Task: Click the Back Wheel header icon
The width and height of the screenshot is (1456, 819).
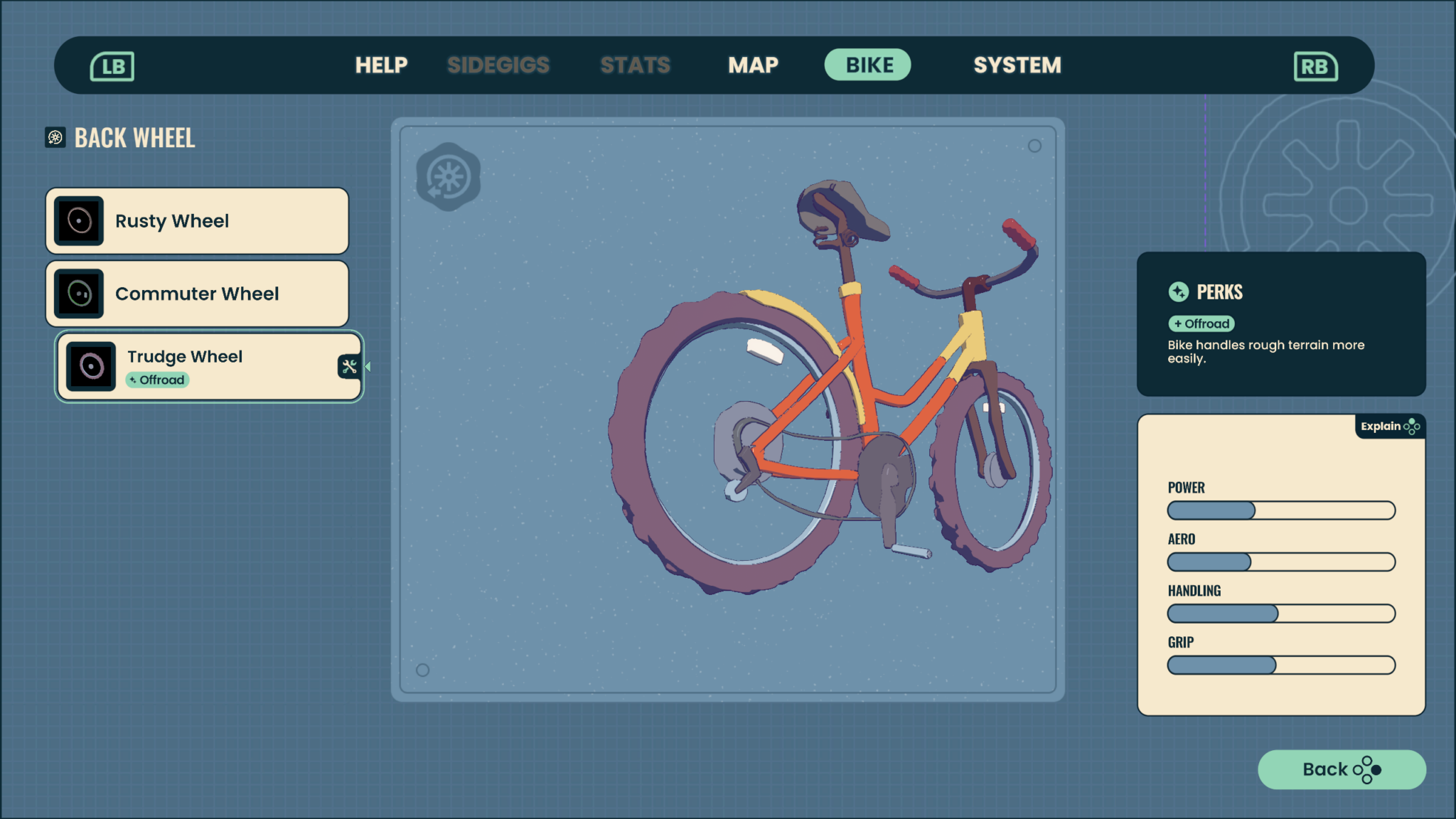Action: point(55,137)
